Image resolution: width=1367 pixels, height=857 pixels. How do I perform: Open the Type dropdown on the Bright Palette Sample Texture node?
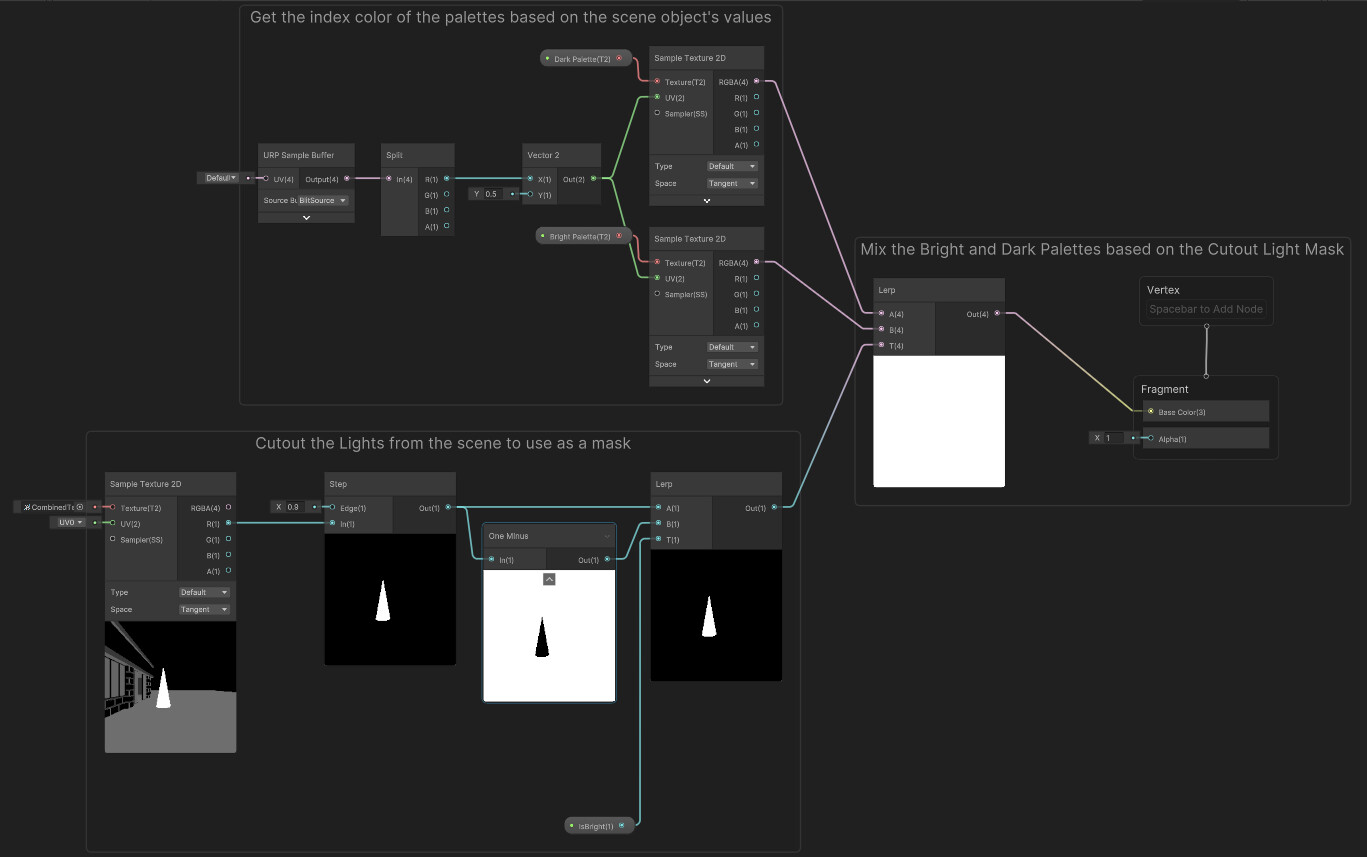pos(732,347)
